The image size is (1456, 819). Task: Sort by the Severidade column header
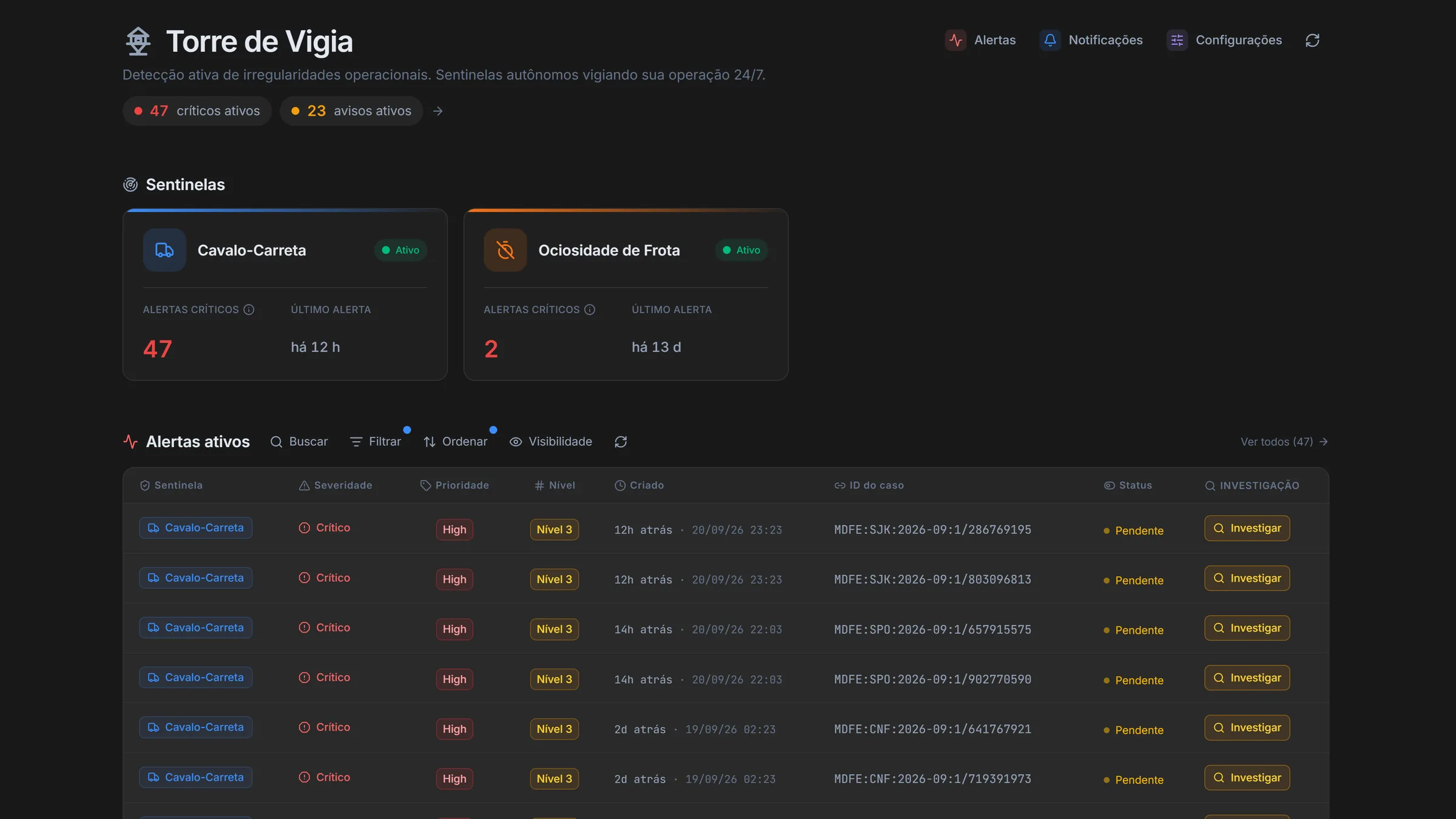point(335,485)
